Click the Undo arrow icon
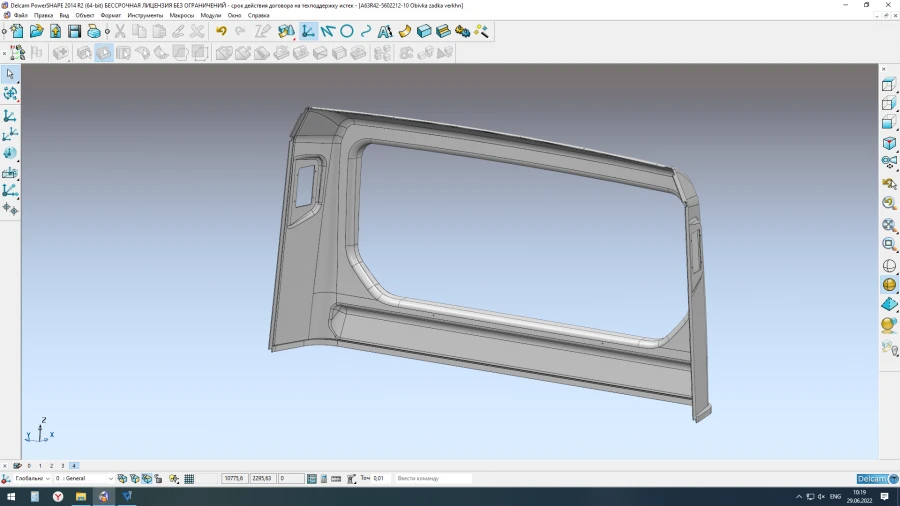The width and height of the screenshot is (900, 506). [x=221, y=32]
